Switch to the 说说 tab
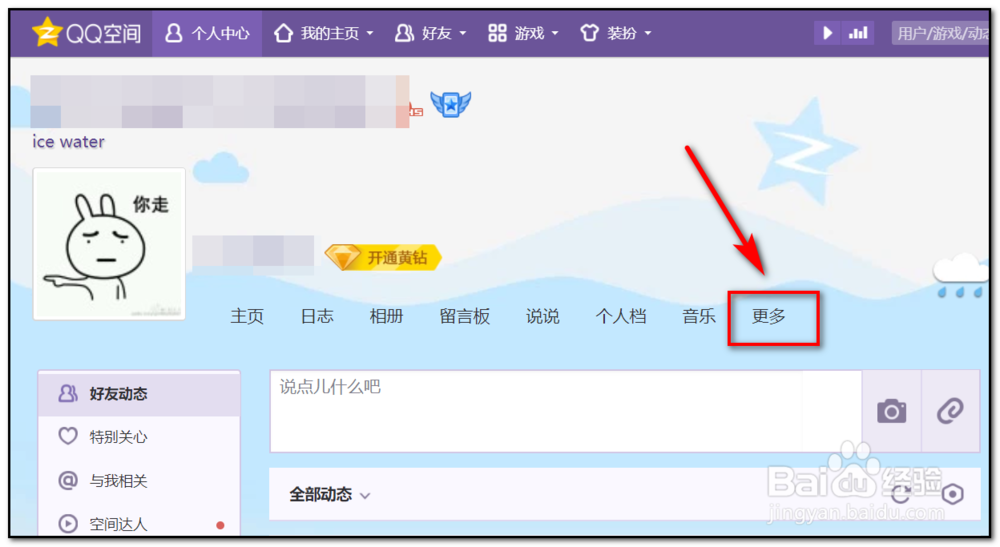The image size is (1000, 547). click(x=543, y=316)
